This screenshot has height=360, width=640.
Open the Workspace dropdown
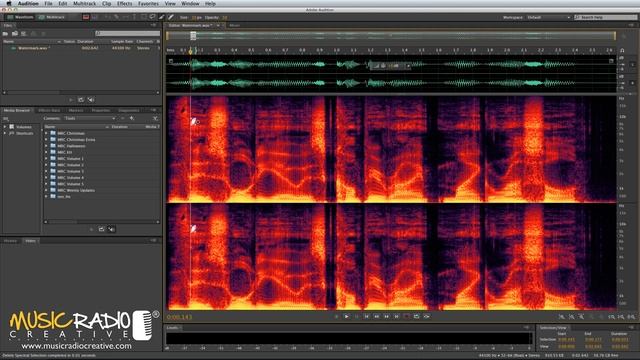[549, 18]
